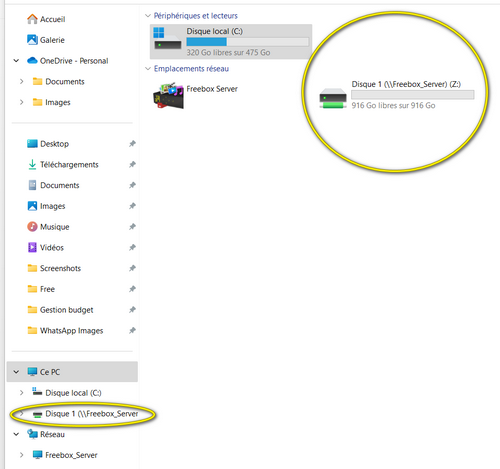500x469 pixels.
Task: Collapse the Périphériques et lecteurs group
Action: [148, 16]
